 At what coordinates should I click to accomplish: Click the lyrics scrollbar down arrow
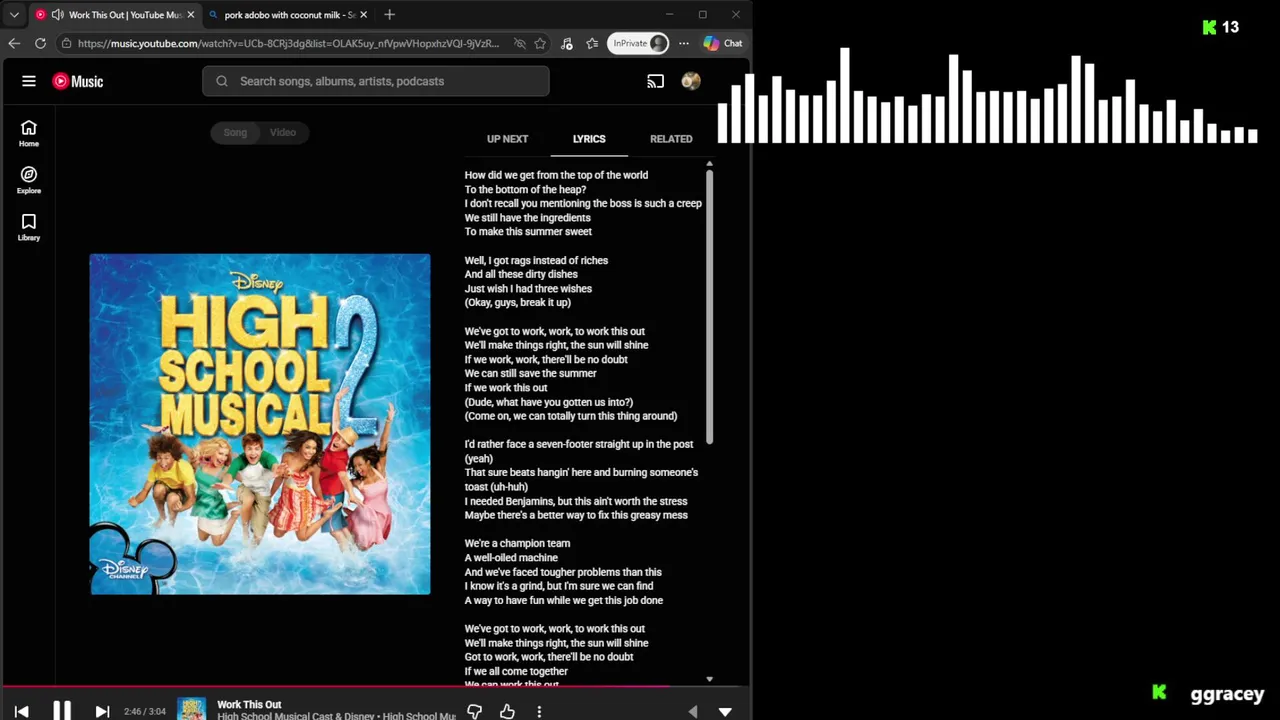[x=709, y=679]
